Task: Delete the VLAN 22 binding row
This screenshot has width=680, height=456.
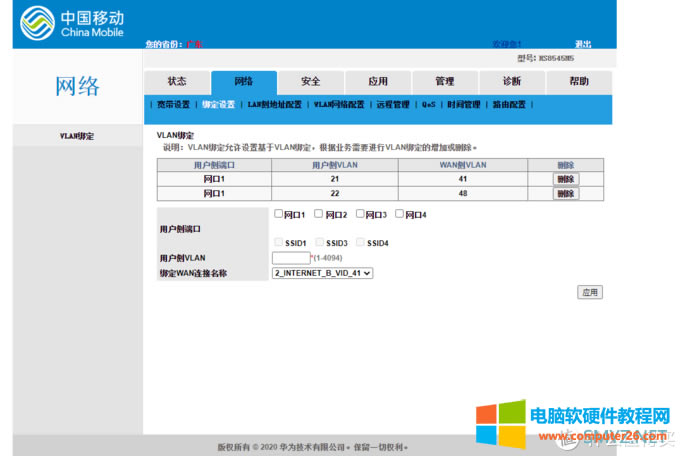Action: [566, 194]
